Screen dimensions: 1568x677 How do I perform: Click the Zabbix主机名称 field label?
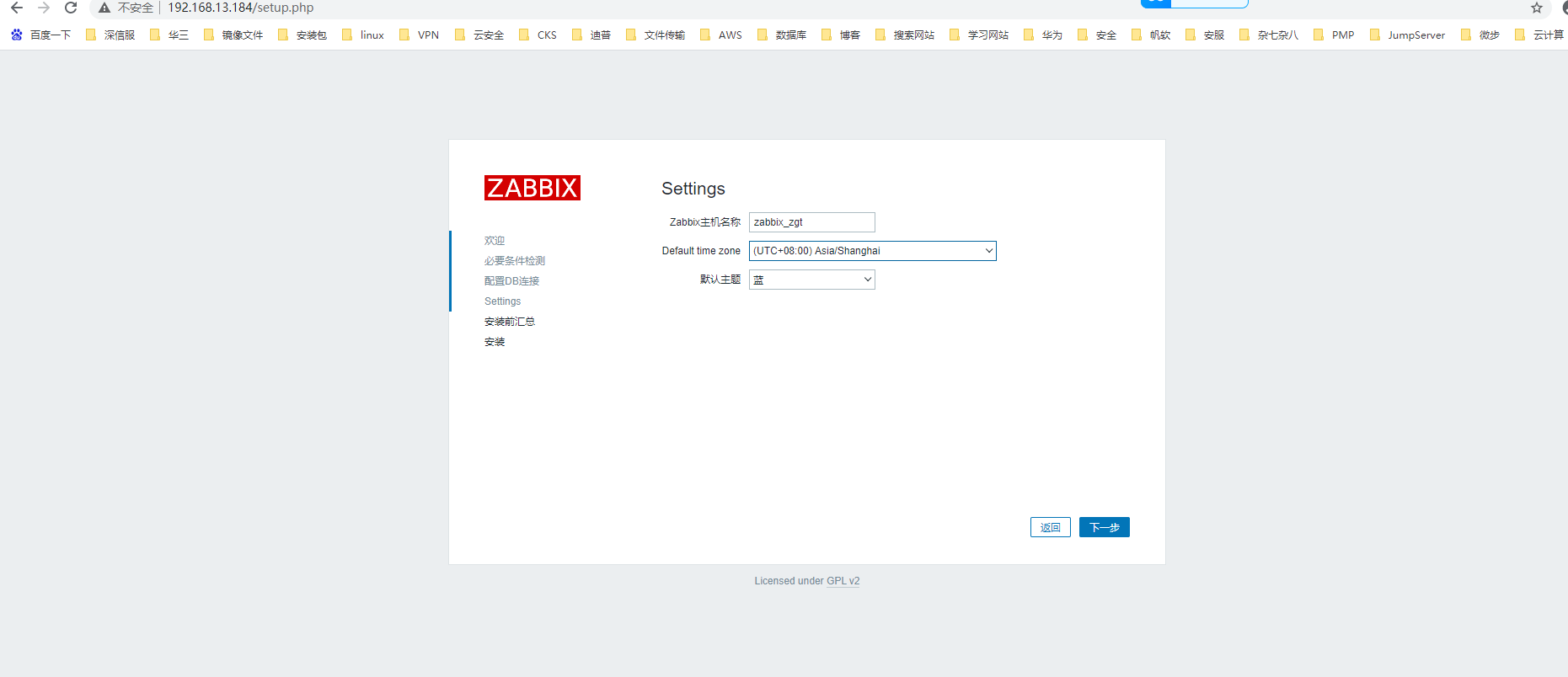[x=704, y=222]
